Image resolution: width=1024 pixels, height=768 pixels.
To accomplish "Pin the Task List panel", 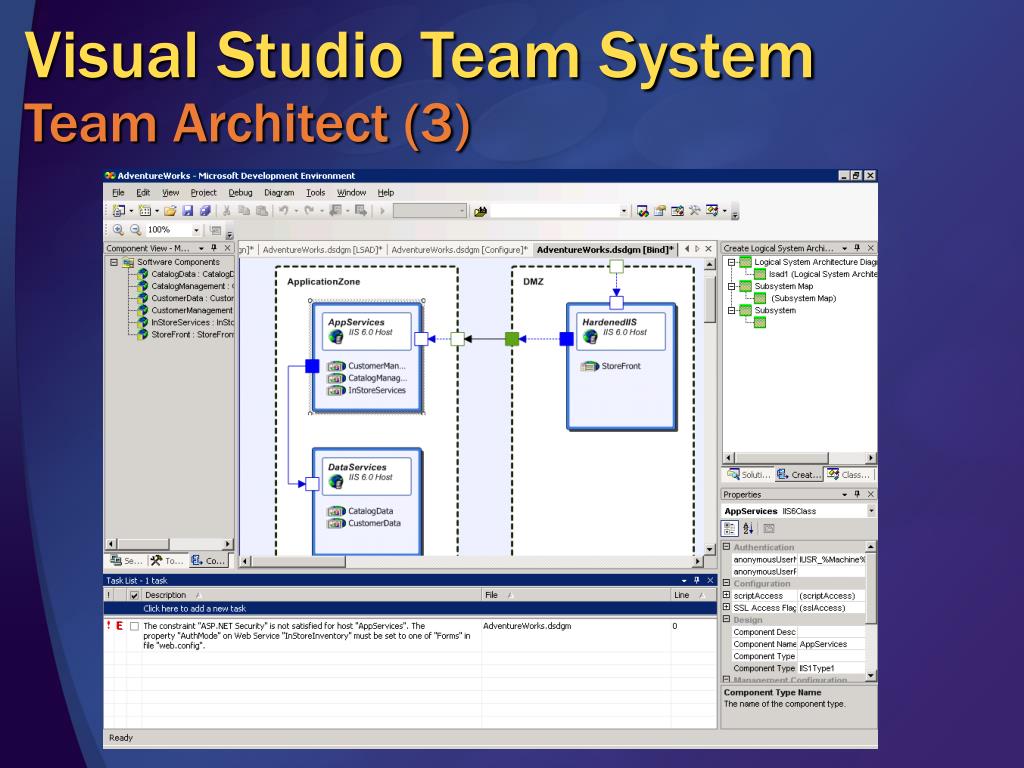I will (697, 580).
